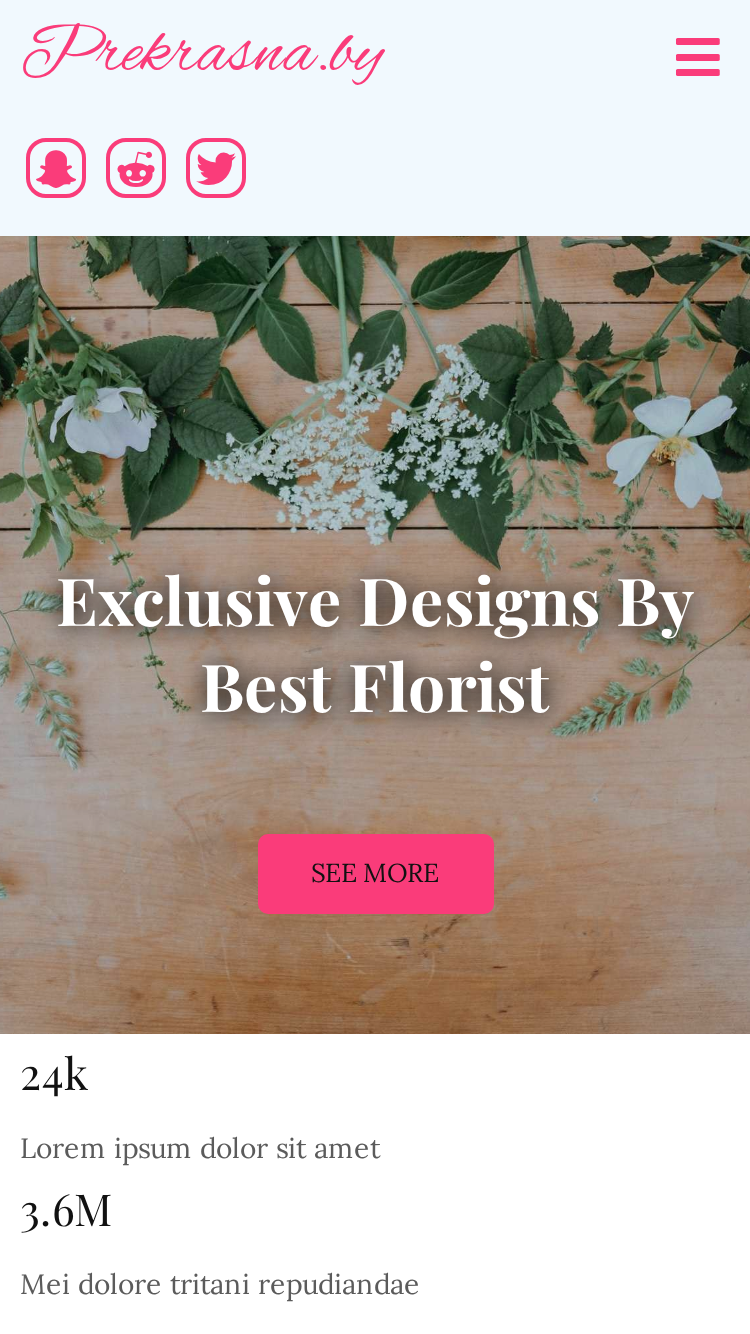This screenshot has width=750, height=1334.
Task: Click the 'Mei dolore tritani repudiandae' text
Action: pyautogui.click(x=220, y=1284)
